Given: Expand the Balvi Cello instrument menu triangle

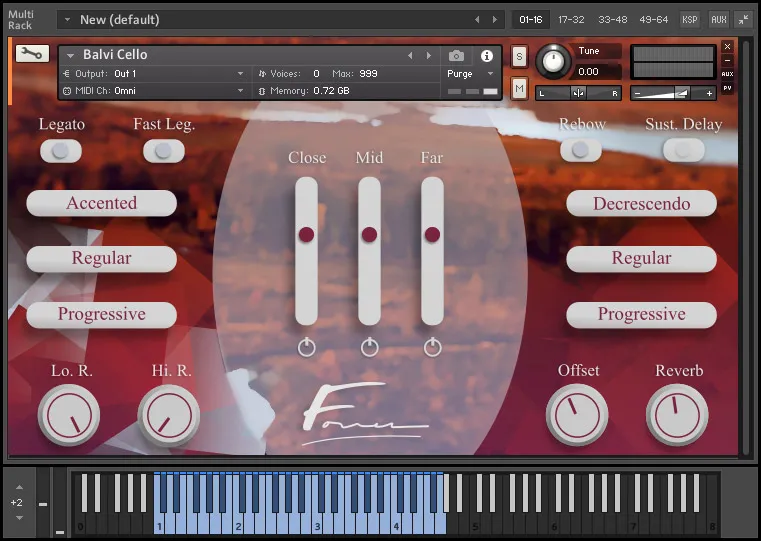Looking at the screenshot, I should 70,56.
